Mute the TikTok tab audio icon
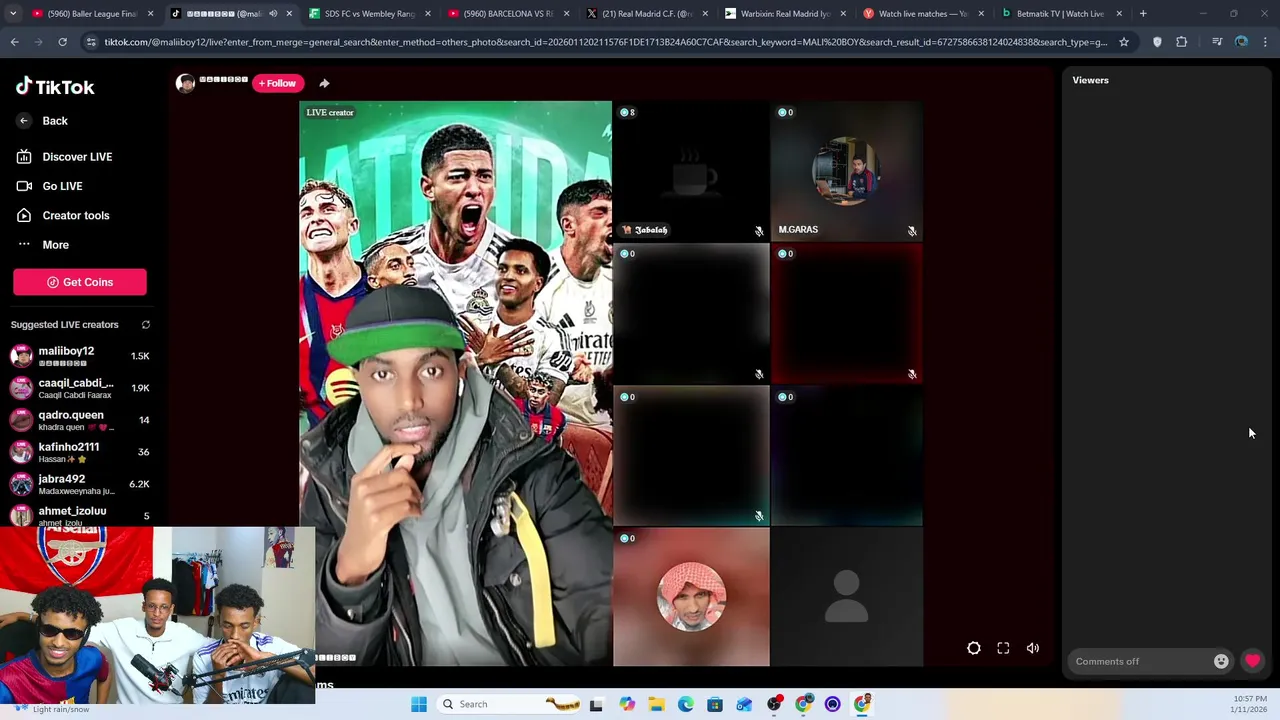The height and width of the screenshot is (720, 1280). click(x=273, y=14)
